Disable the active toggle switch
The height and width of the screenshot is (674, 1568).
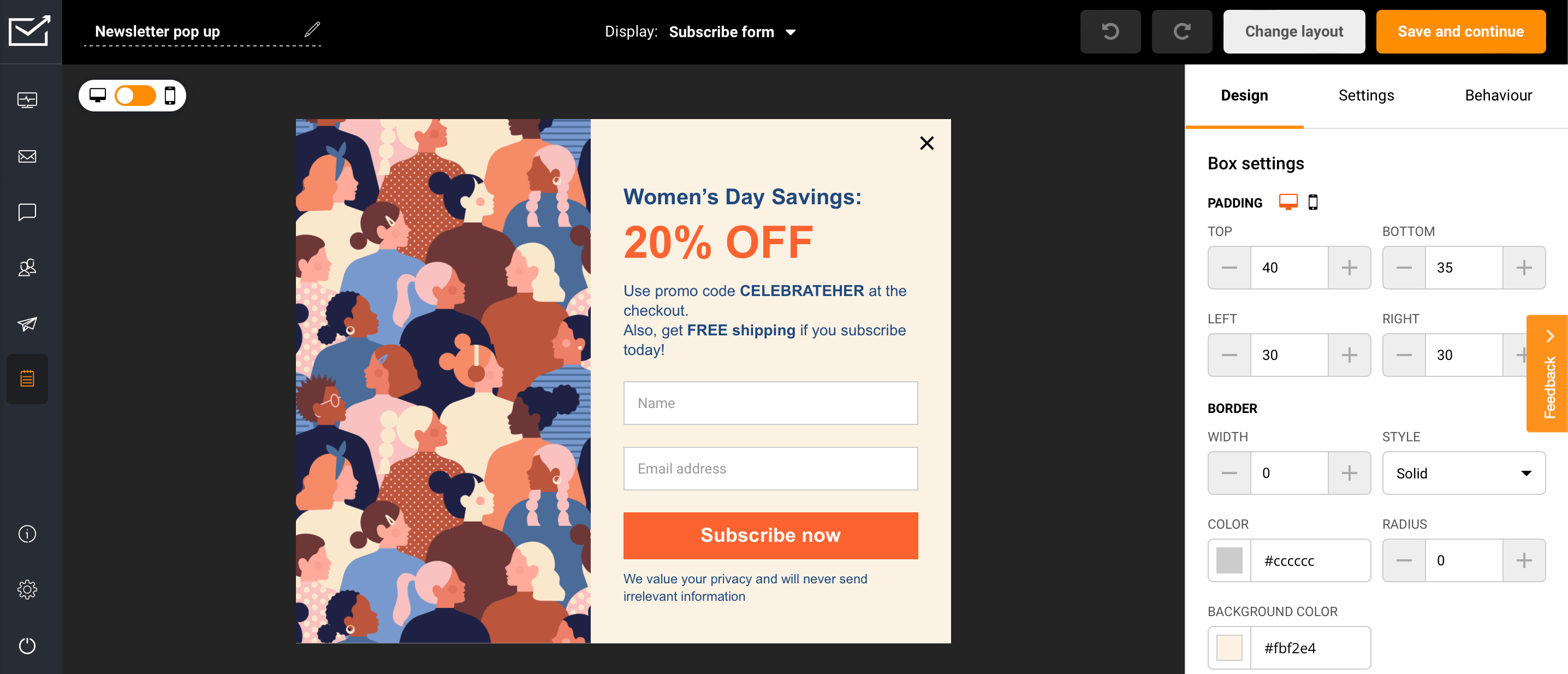pos(135,95)
